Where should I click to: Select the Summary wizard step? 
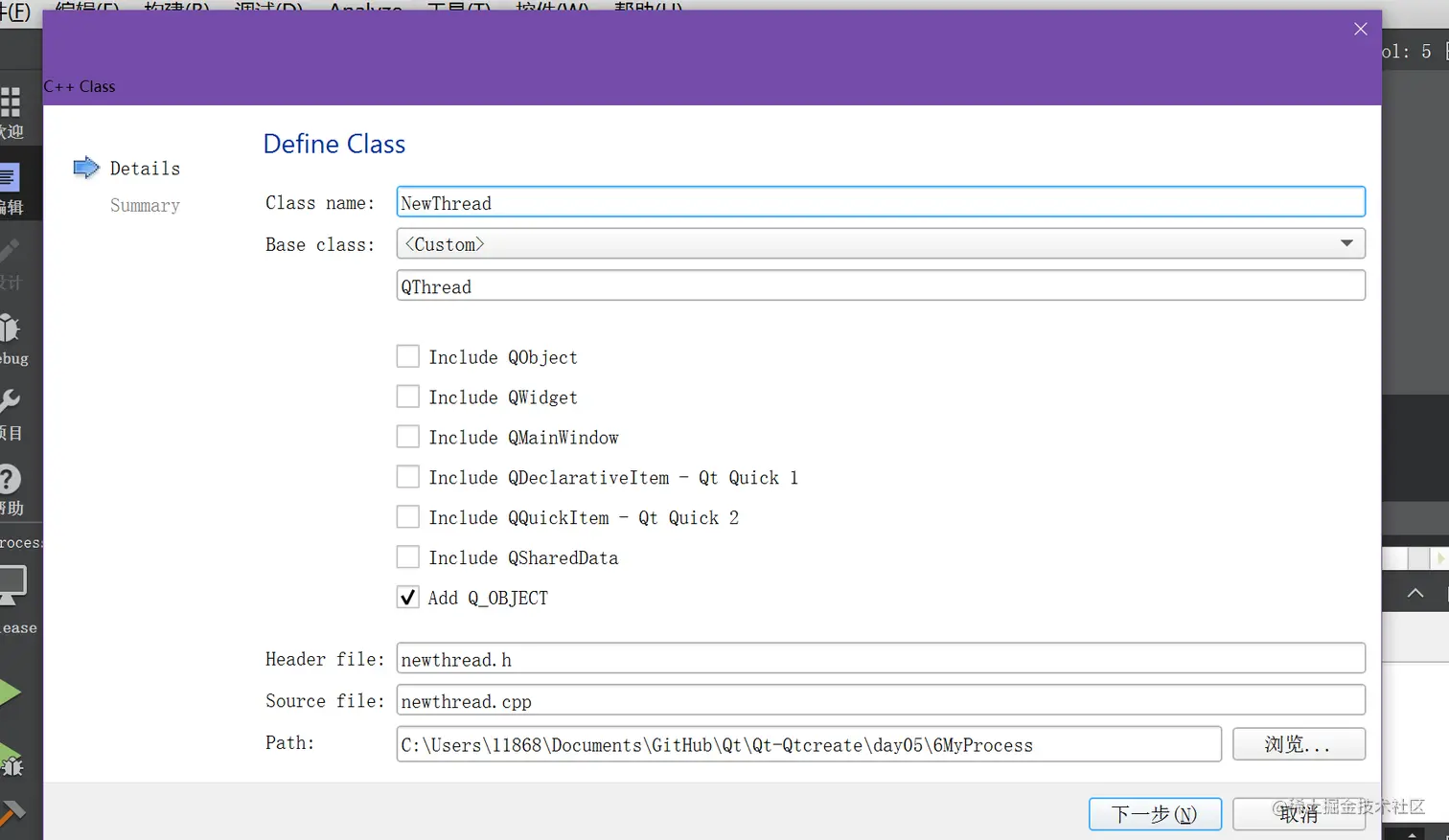pyautogui.click(x=145, y=205)
